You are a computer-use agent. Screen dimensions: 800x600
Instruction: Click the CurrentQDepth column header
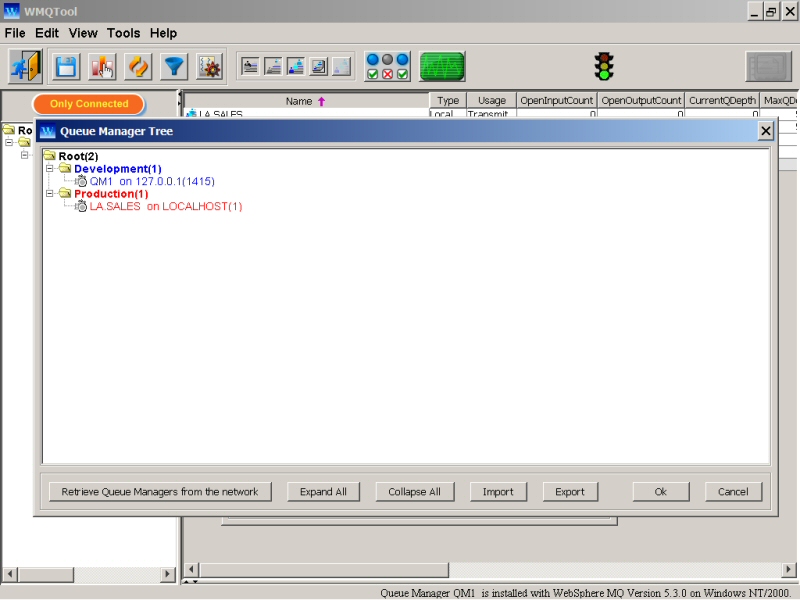click(x=722, y=101)
